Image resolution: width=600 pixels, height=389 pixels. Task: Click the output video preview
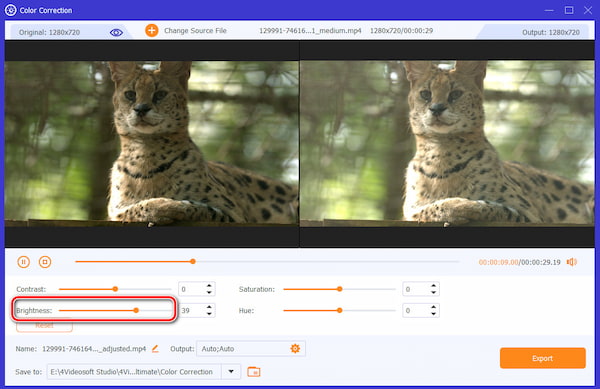[447, 143]
